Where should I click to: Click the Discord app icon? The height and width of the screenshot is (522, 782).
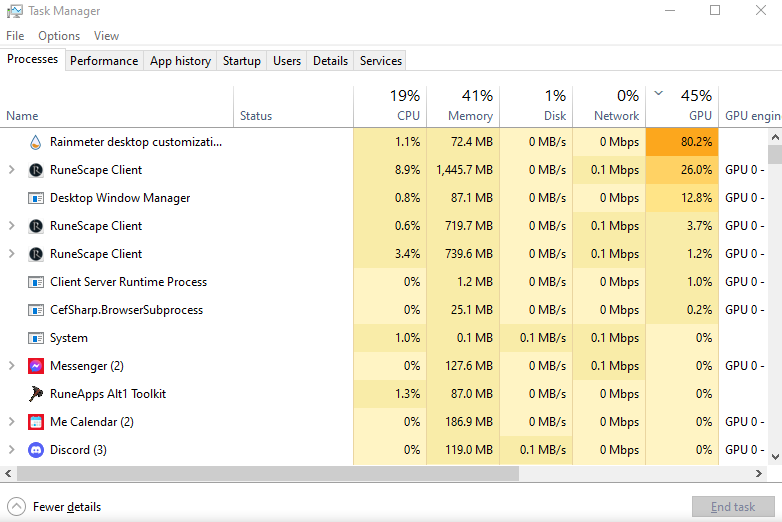(35, 450)
